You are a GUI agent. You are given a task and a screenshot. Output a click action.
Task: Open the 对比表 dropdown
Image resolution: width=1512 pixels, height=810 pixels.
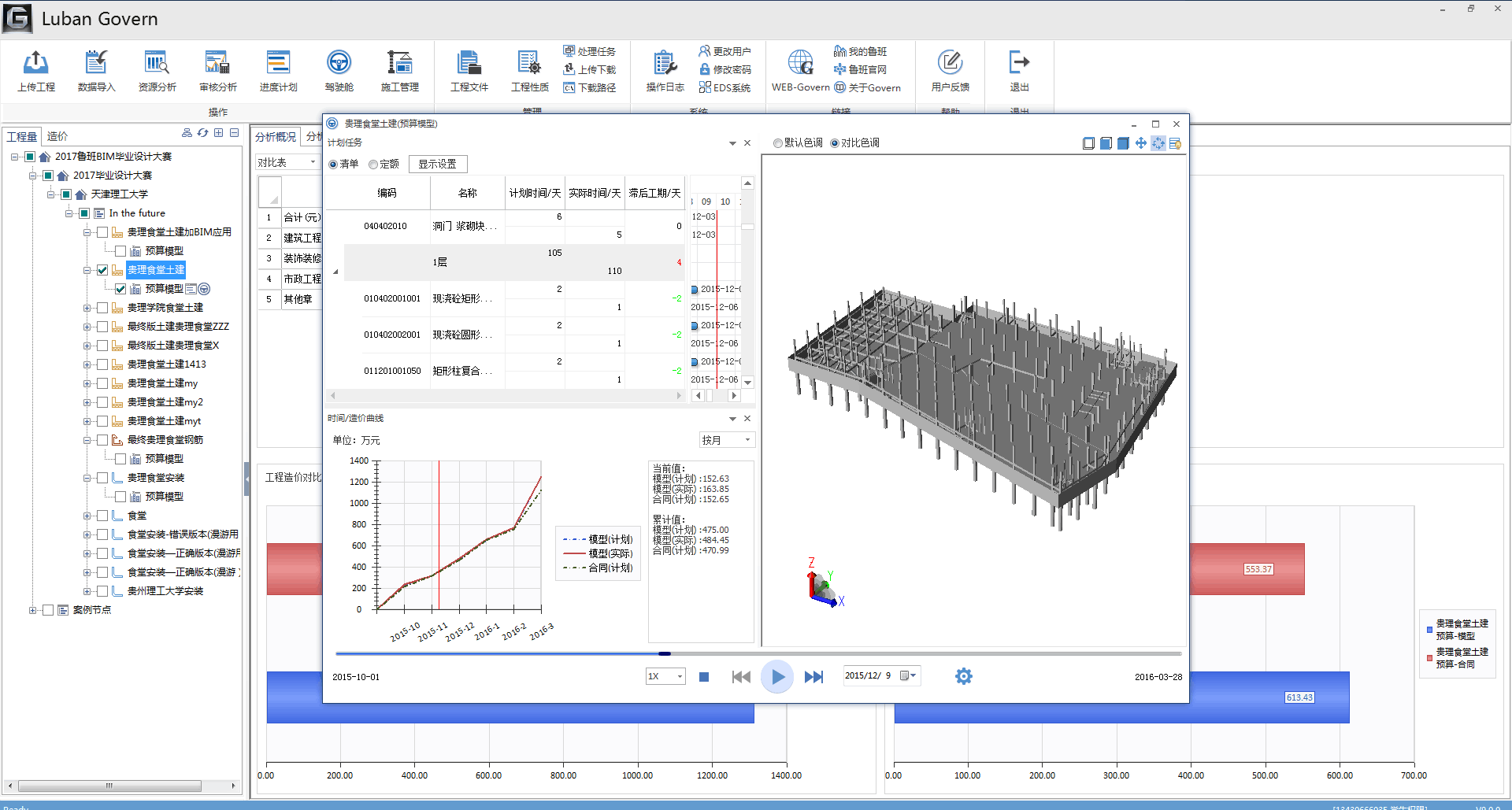[287, 162]
